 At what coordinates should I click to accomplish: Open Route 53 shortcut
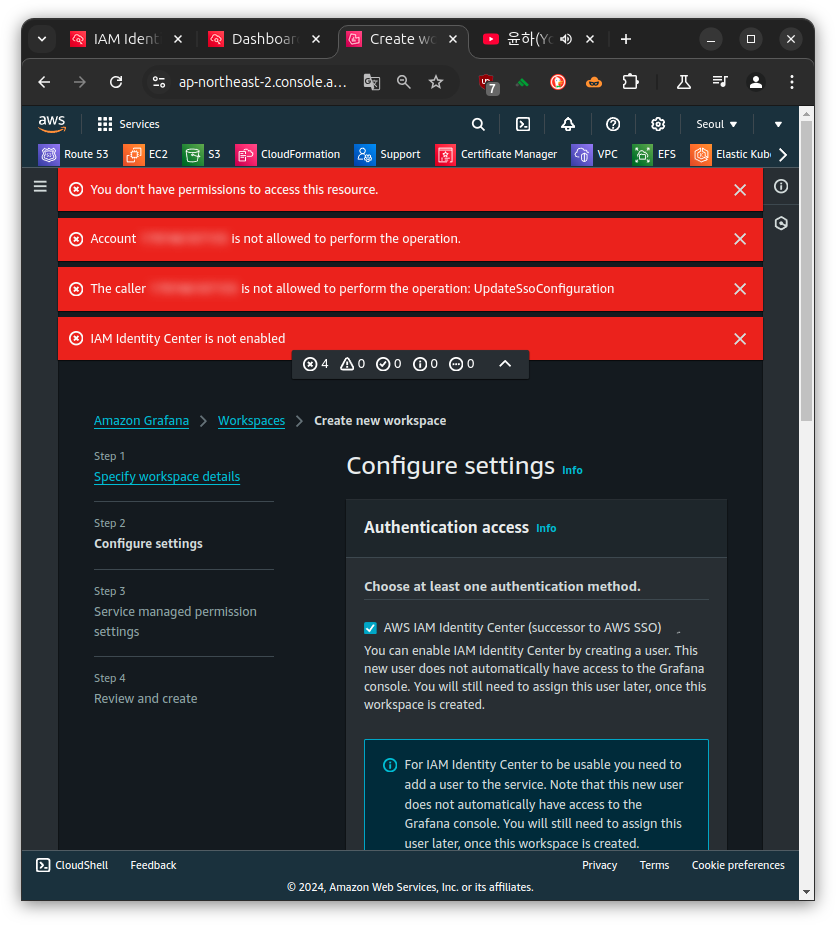tap(74, 155)
